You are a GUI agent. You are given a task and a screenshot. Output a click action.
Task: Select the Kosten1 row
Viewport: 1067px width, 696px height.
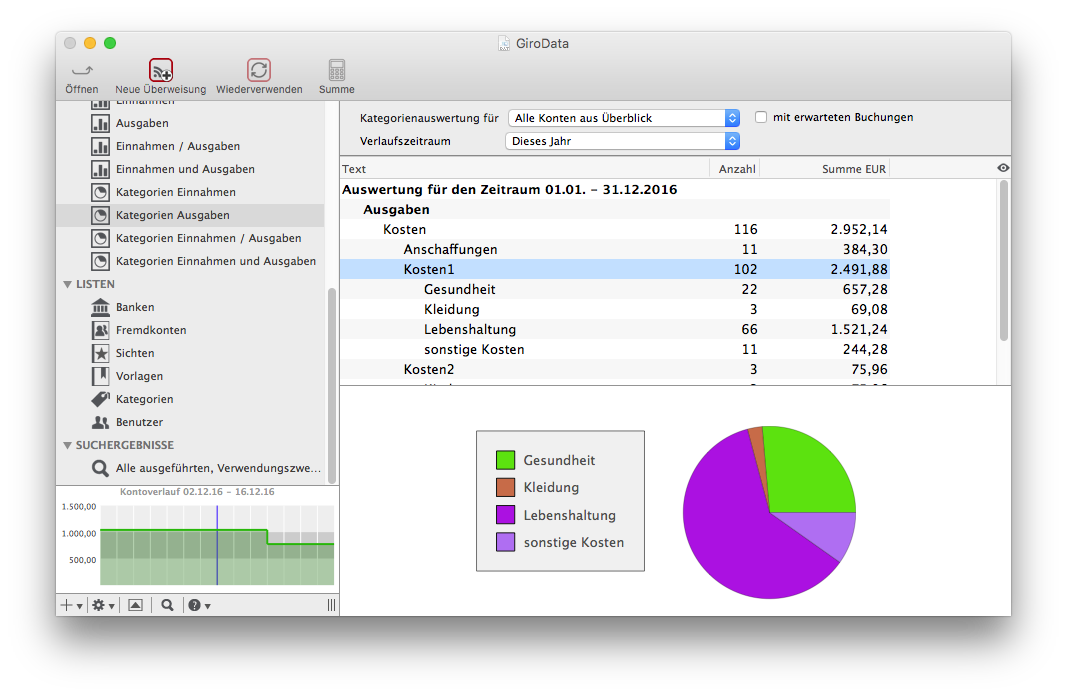615,269
